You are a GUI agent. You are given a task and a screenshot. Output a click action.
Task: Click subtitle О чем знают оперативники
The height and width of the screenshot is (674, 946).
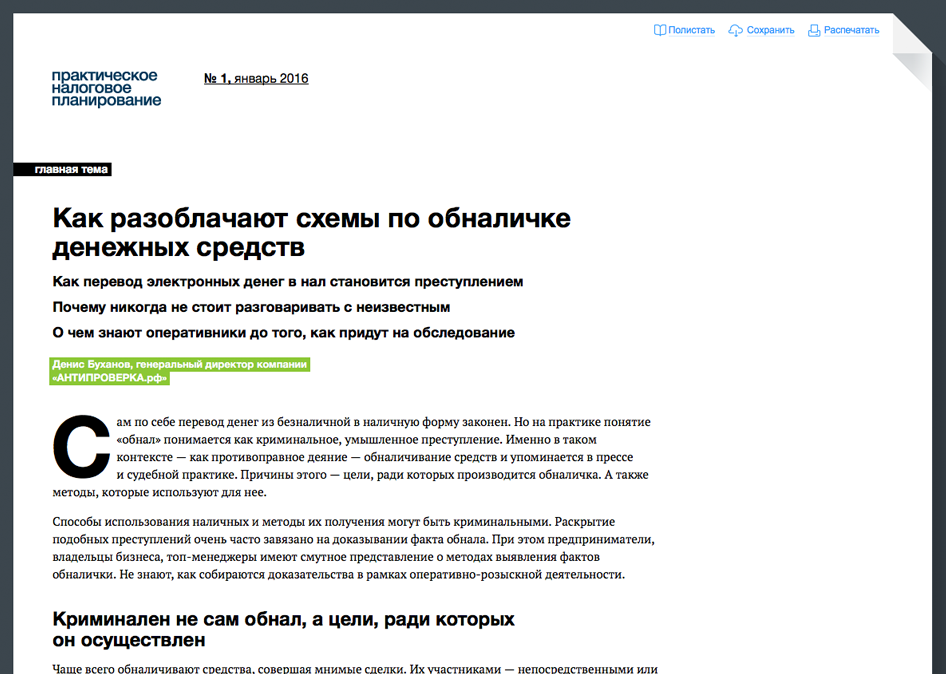pos(284,332)
